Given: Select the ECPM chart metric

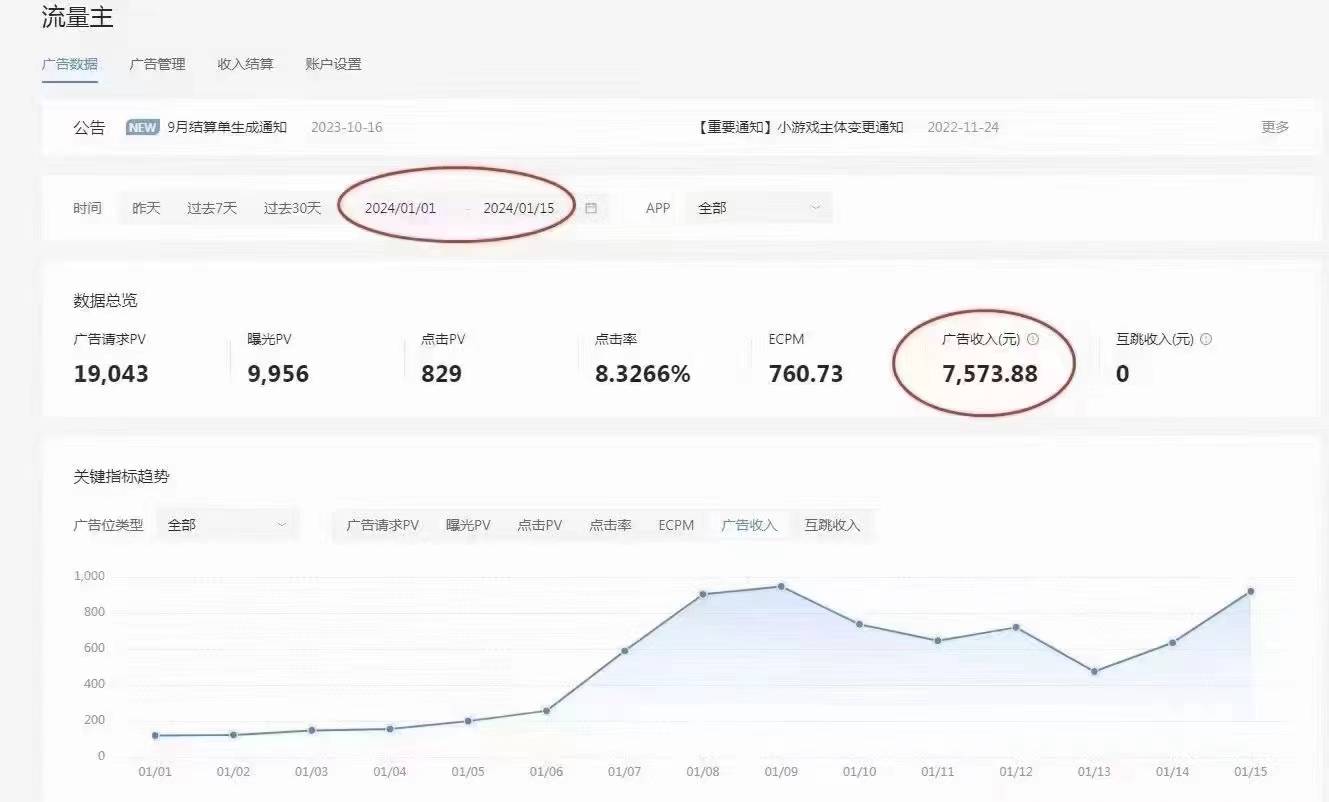Looking at the screenshot, I should coord(676,524).
